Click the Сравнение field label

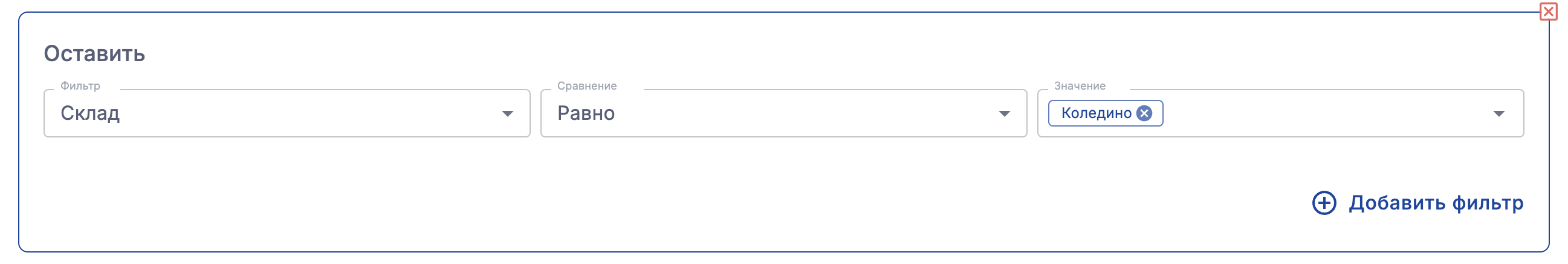click(587, 86)
